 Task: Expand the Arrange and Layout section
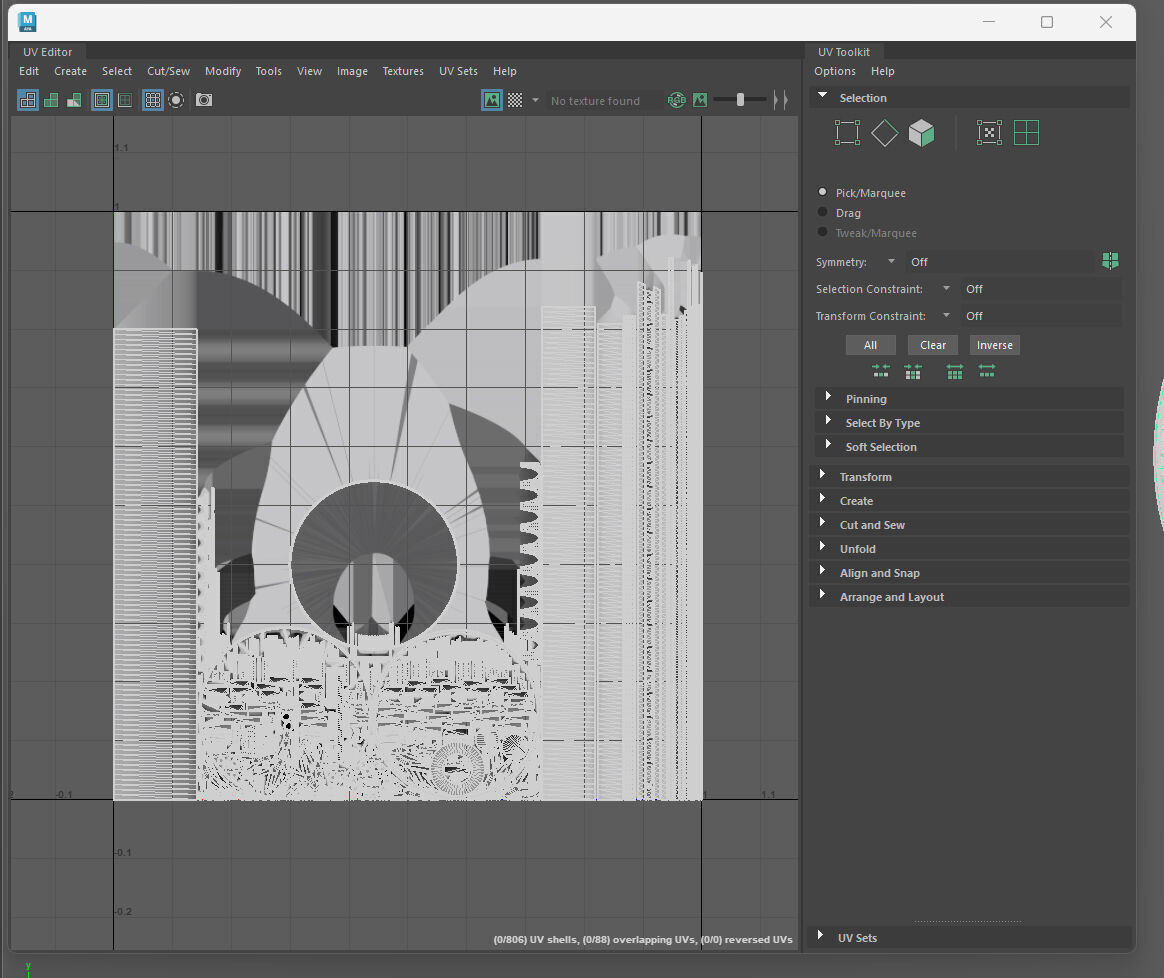coord(891,597)
